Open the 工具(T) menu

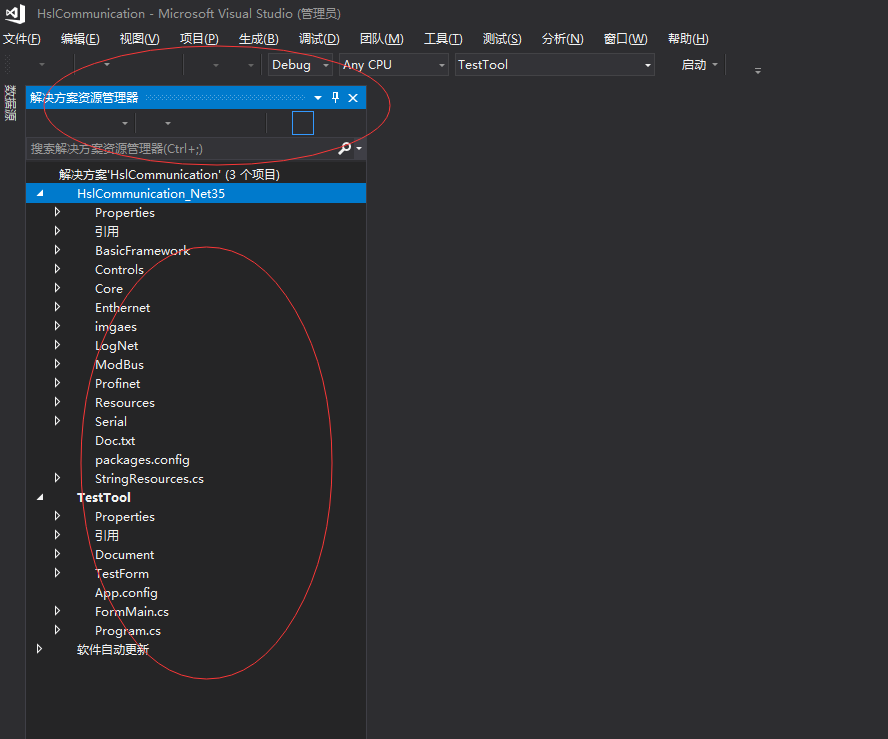coord(443,39)
